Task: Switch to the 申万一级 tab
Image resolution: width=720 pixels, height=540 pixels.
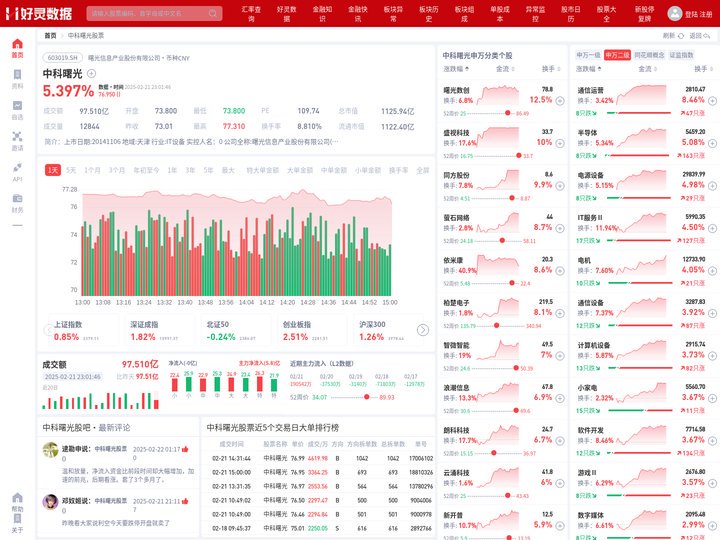Action: 588,55
